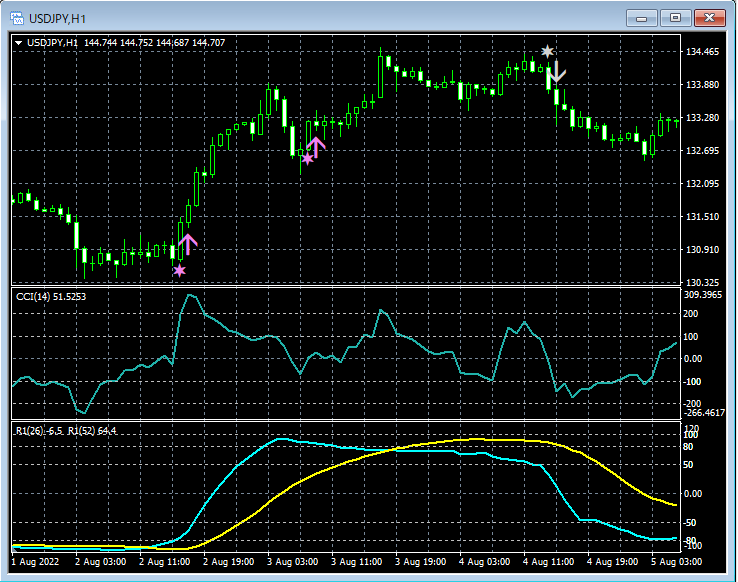Click the pink star below the first up arrow
This screenshot has width=738, height=582.
pos(179,270)
